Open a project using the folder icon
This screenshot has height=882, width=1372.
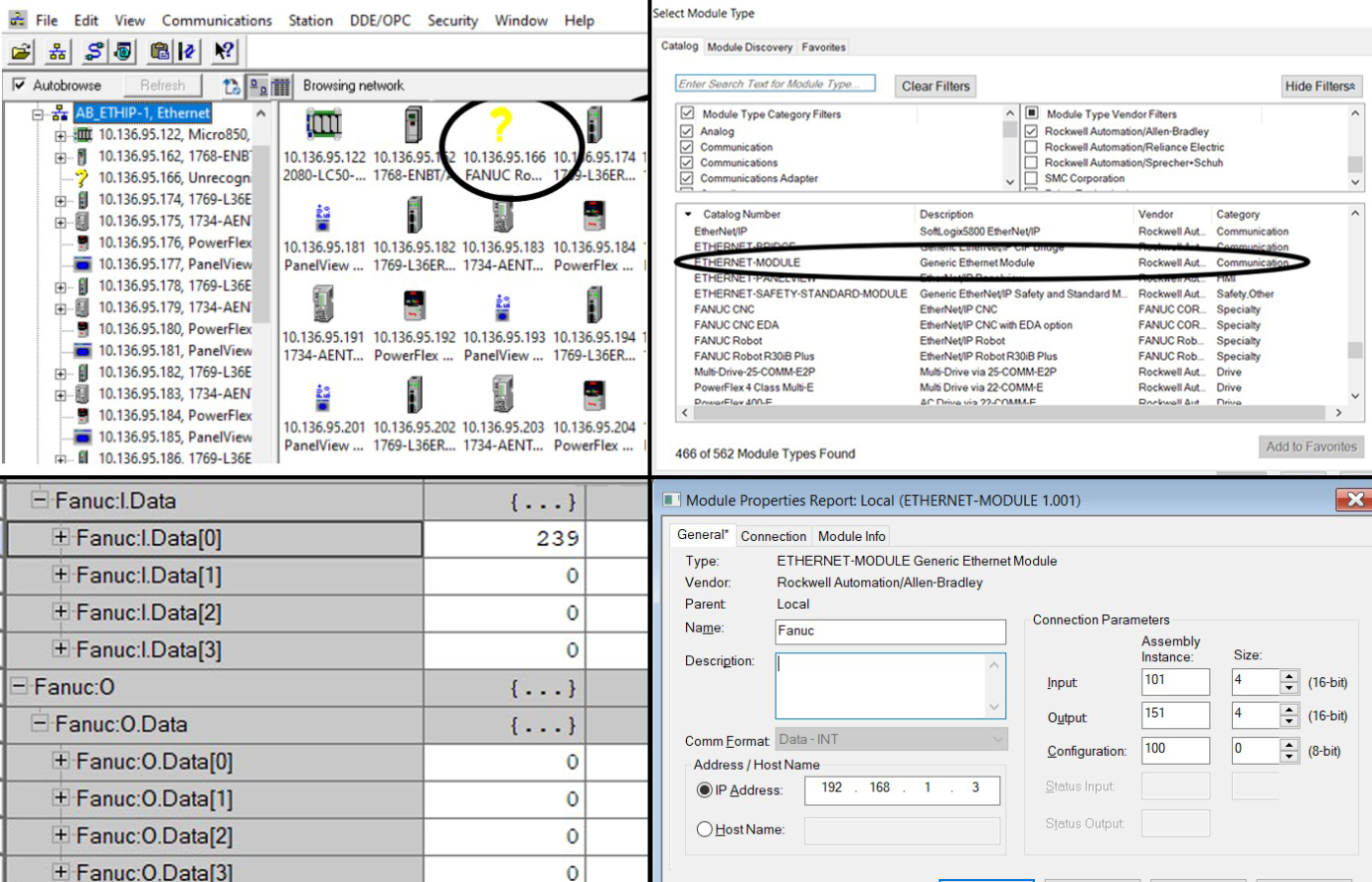(21, 50)
